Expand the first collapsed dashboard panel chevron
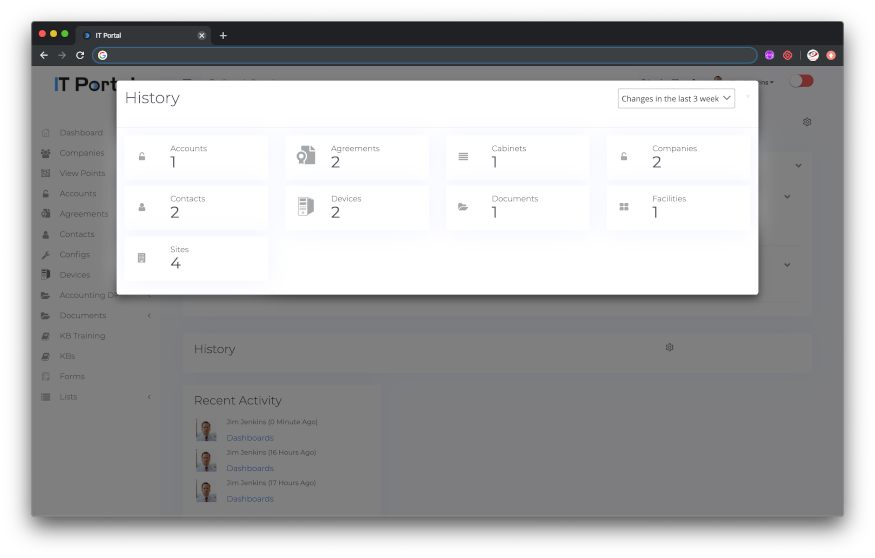This screenshot has width=875, height=558. point(799,166)
